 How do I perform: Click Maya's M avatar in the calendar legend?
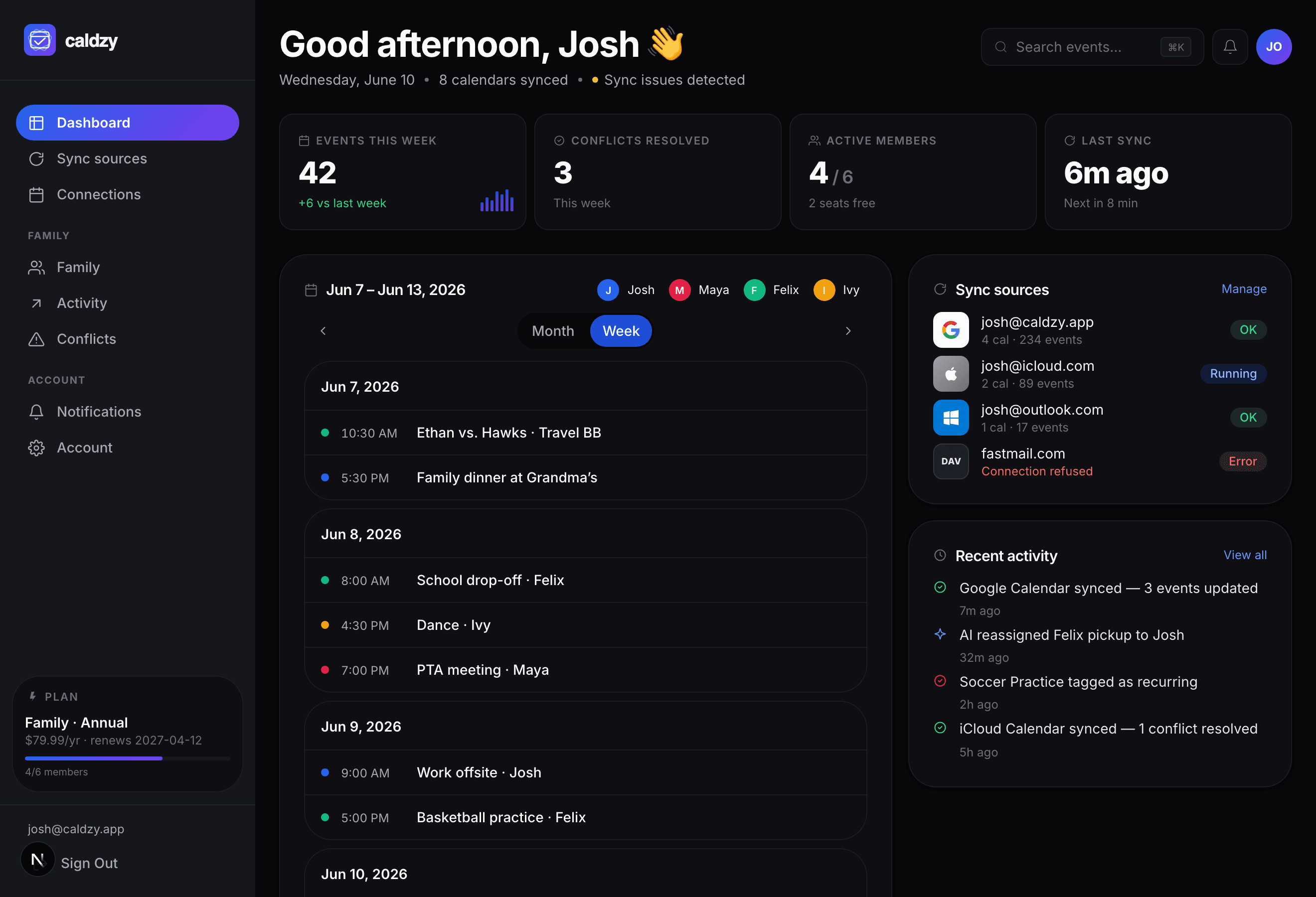click(679, 291)
